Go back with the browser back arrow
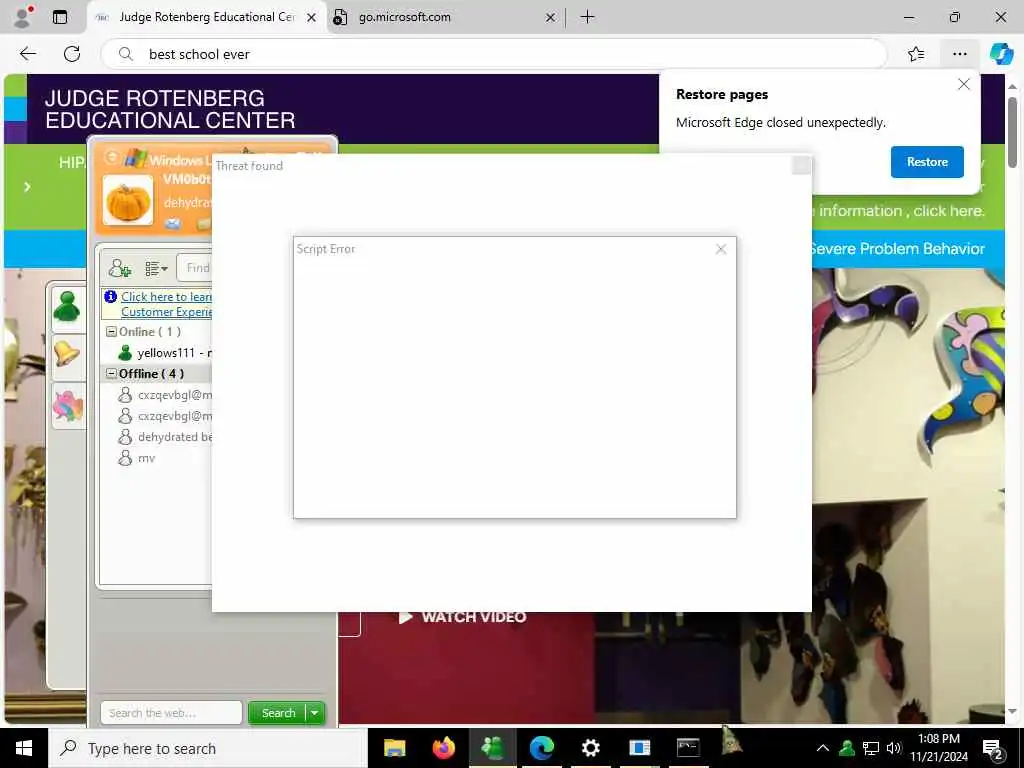Screen dimensions: 1024x768 click(x=28, y=54)
